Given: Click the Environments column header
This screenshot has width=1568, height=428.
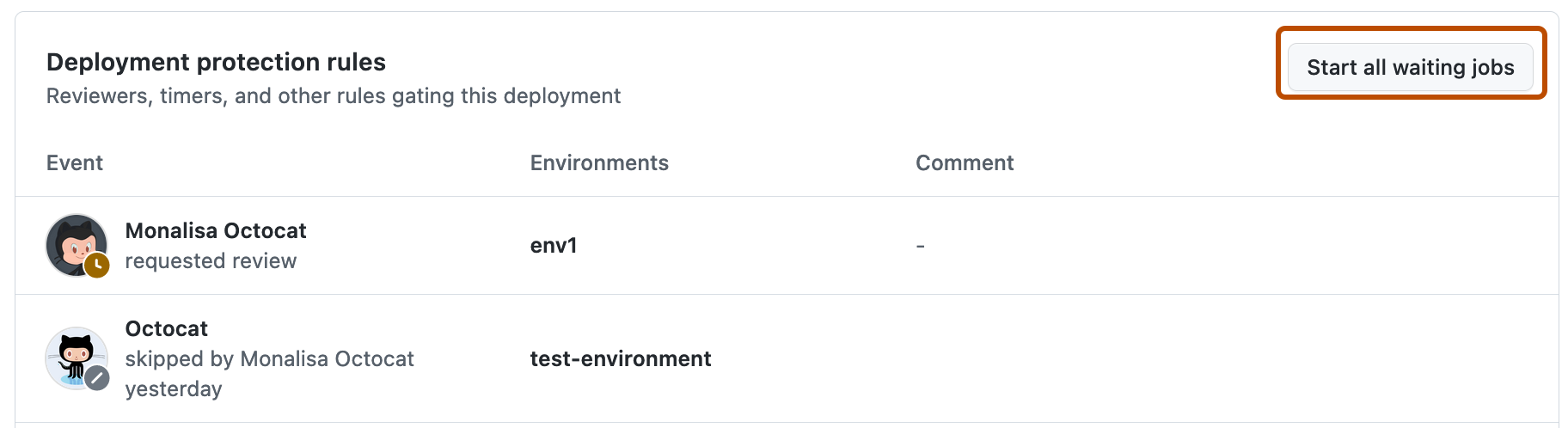Looking at the screenshot, I should [599, 163].
